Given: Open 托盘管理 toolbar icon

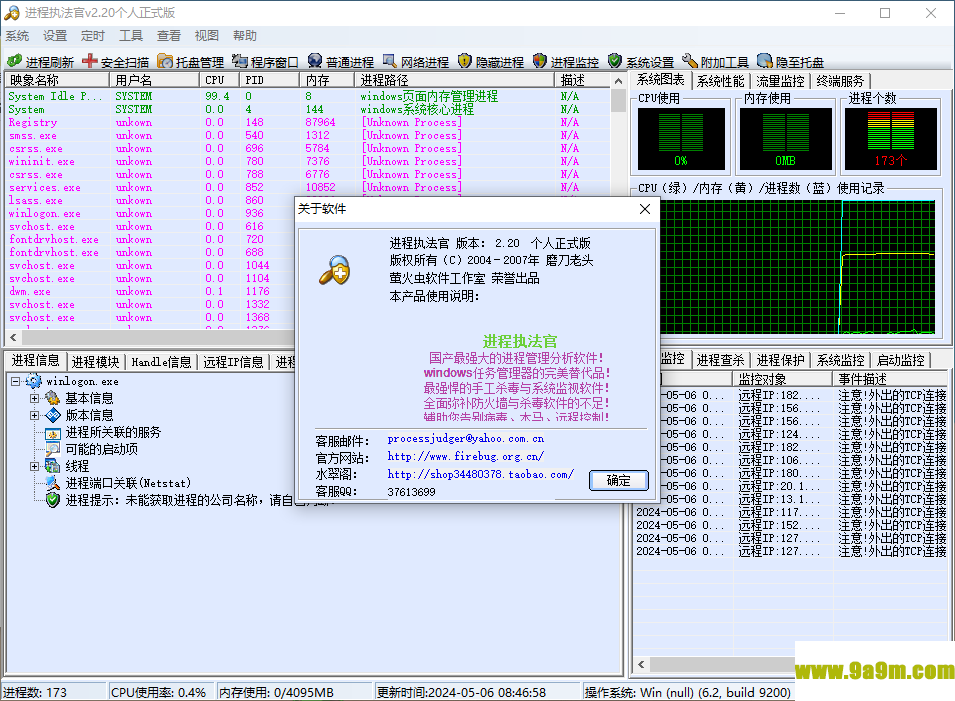Looking at the screenshot, I should coord(164,61).
